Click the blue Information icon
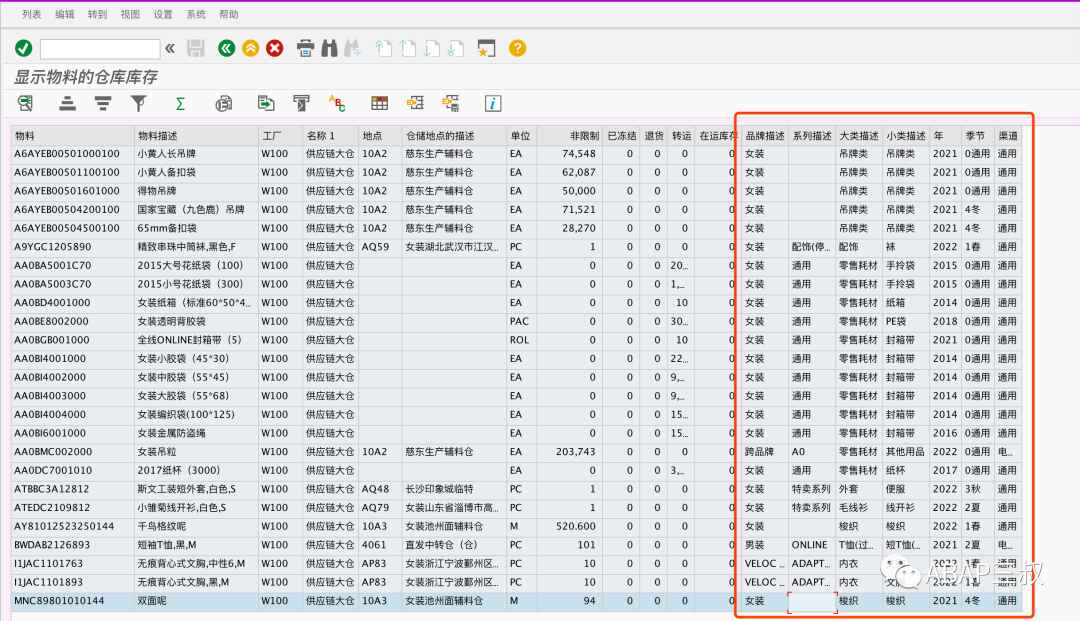 (492, 103)
